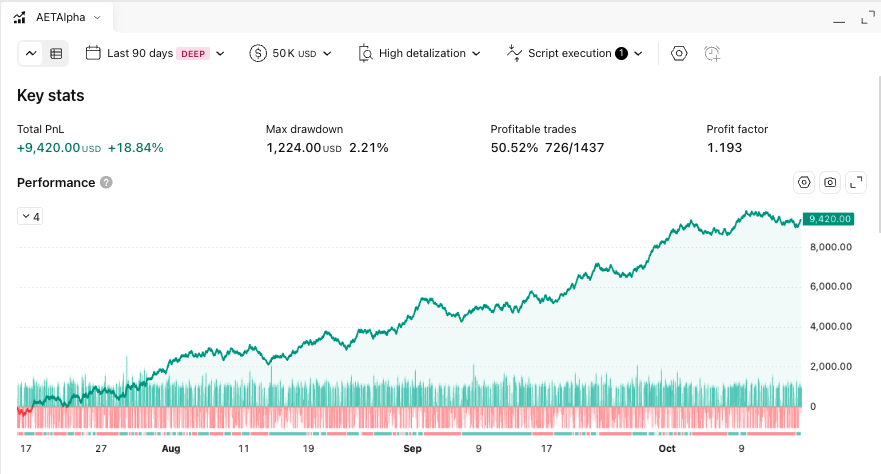Viewport: 881px width, 474px height.
Task: Minimize the strategy tester panel
Action: click(x=839, y=21)
